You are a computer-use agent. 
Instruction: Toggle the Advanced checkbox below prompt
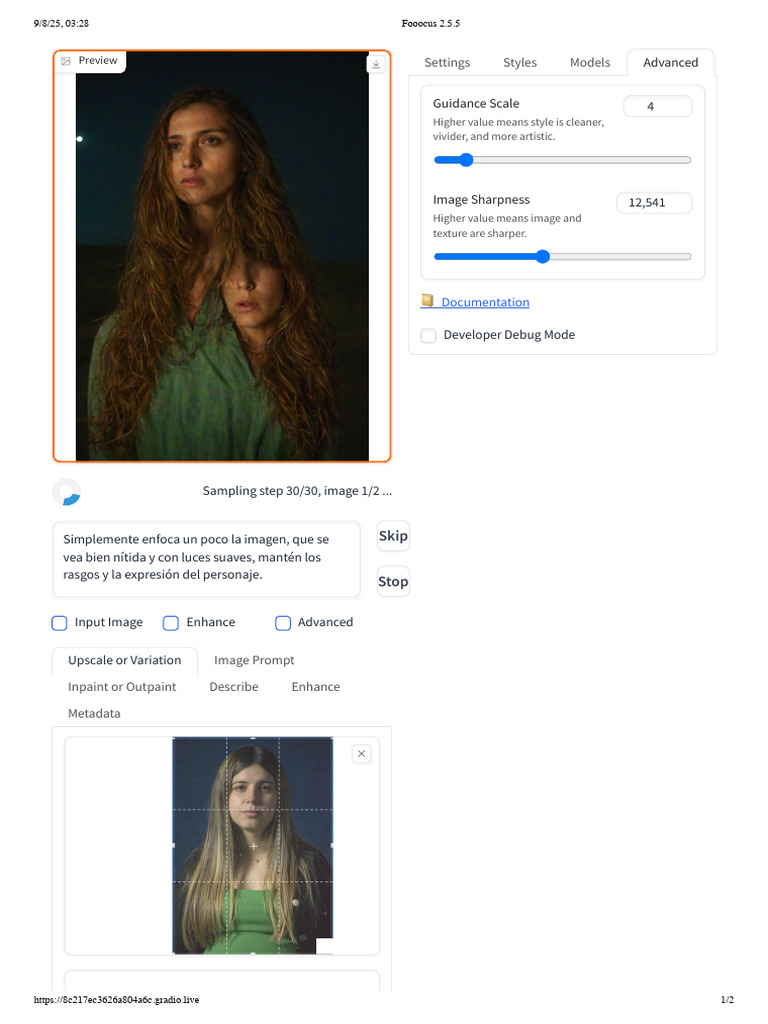tap(283, 623)
